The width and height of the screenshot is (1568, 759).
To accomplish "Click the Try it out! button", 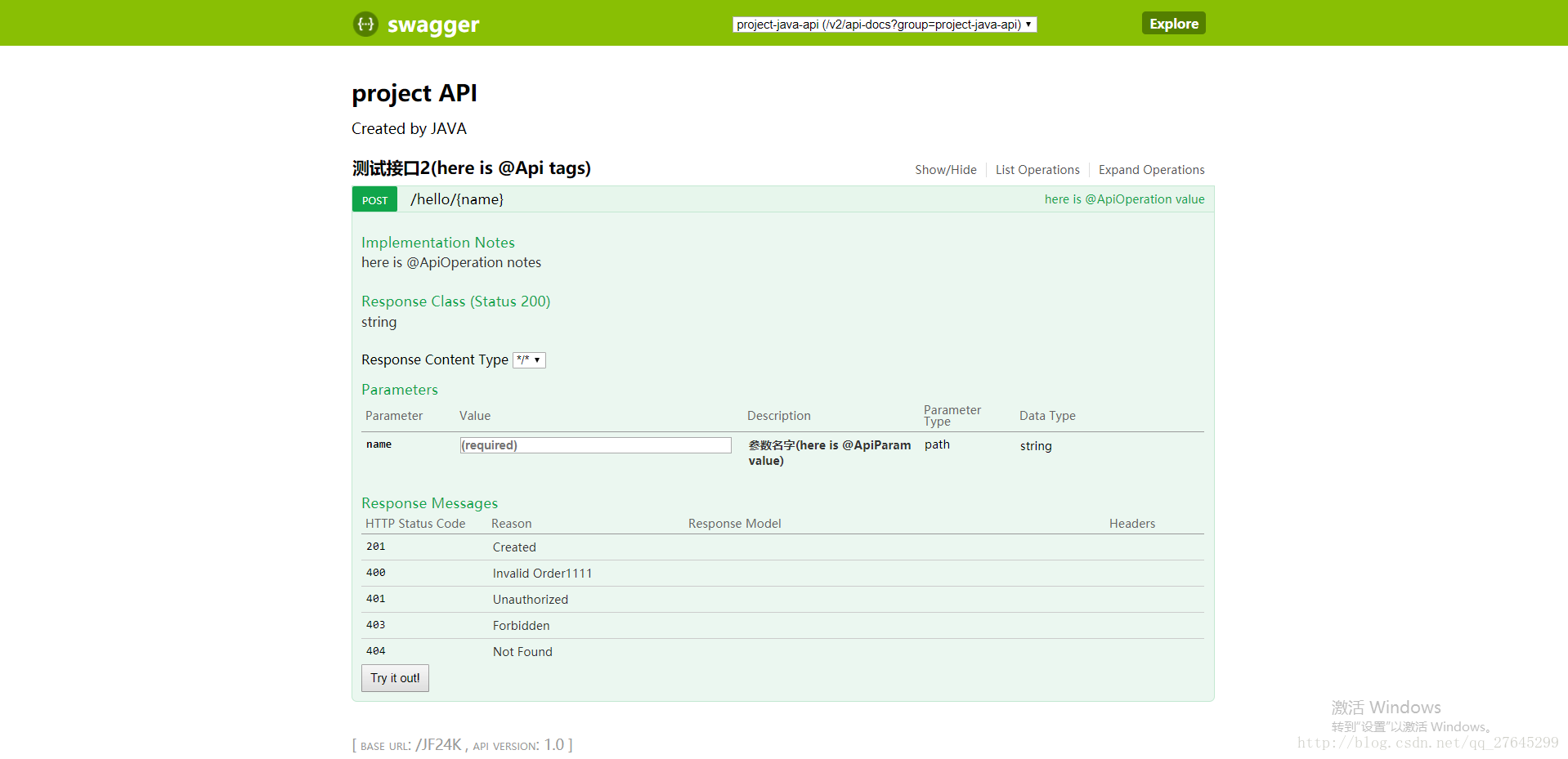I will [x=395, y=678].
